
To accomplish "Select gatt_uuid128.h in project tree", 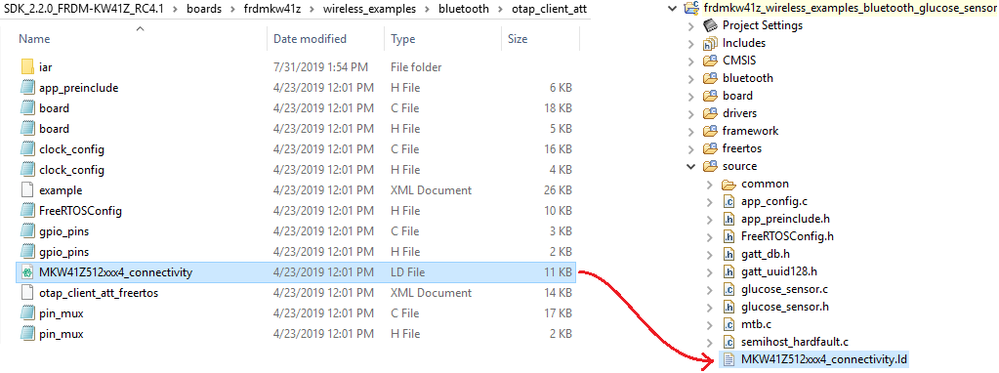I will point(779,272).
